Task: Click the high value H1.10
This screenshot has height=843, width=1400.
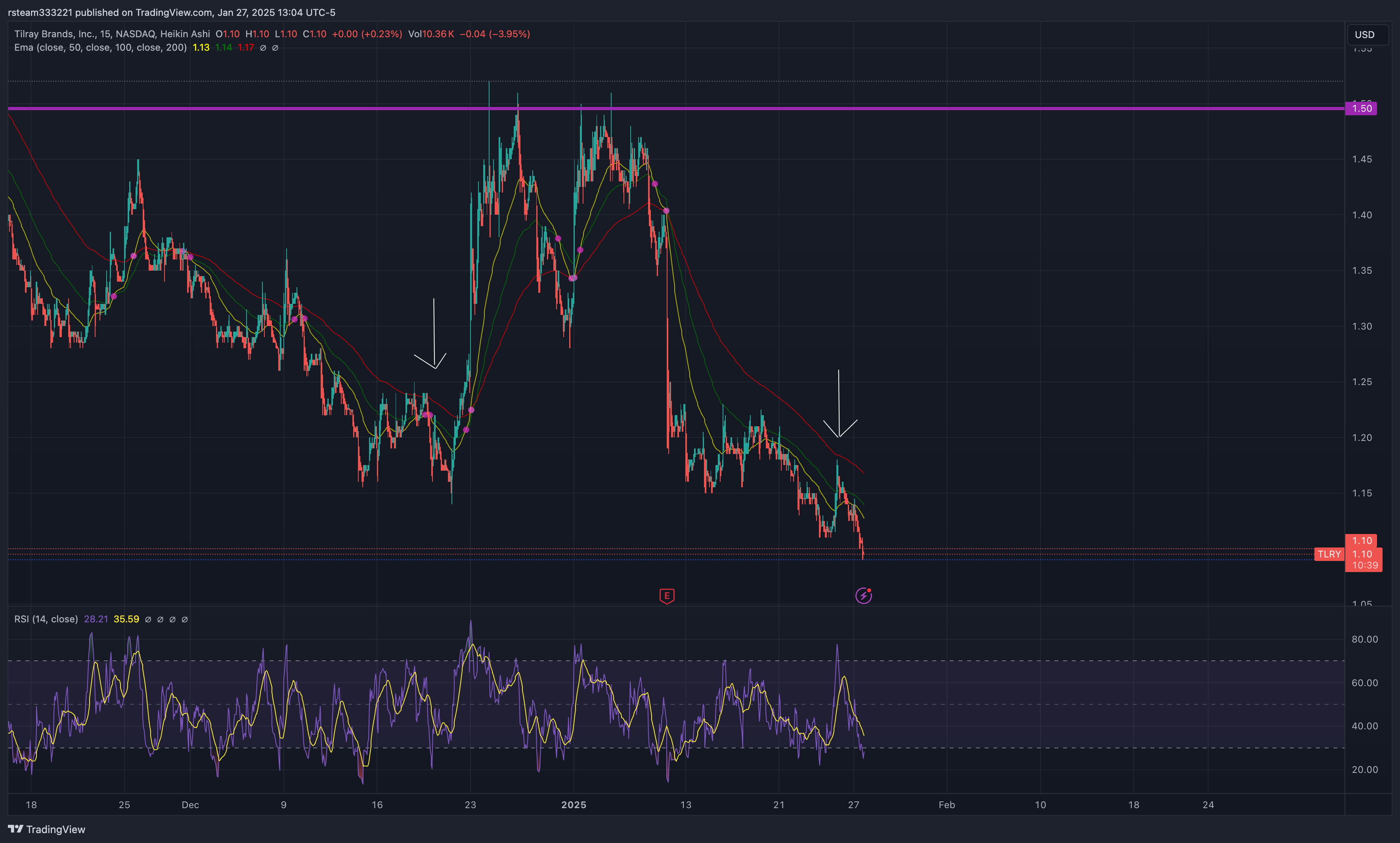Action: pyautogui.click(x=257, y=34)
